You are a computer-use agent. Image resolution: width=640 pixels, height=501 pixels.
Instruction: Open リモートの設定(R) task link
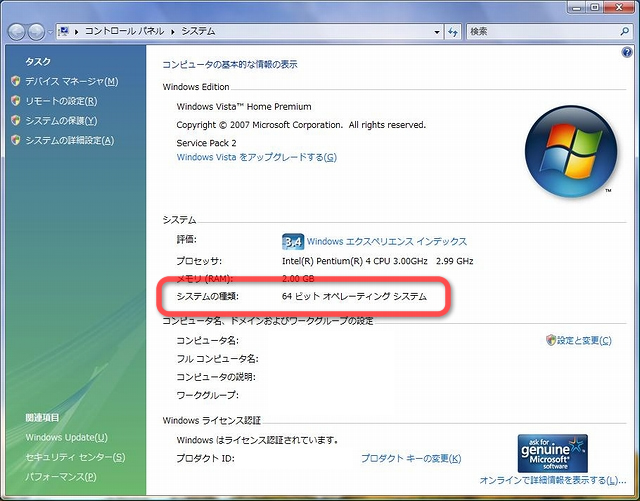coord(61,101)
